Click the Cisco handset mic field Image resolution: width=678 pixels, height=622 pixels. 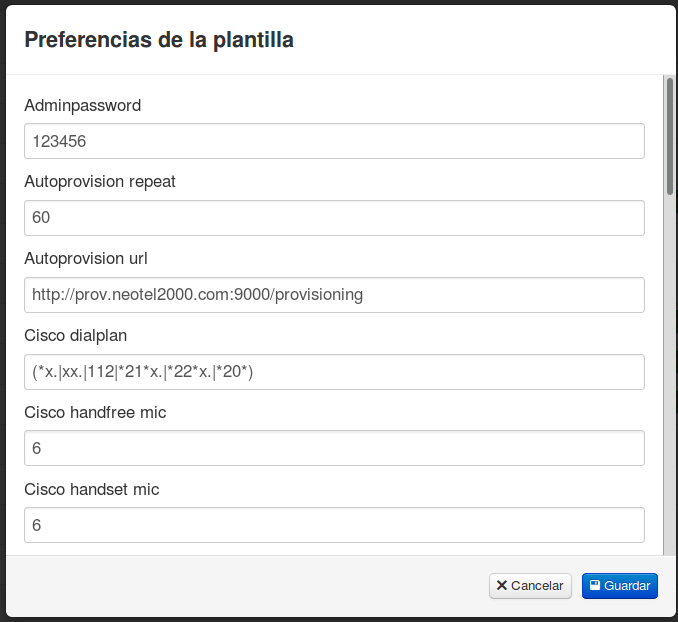(334, 525)
